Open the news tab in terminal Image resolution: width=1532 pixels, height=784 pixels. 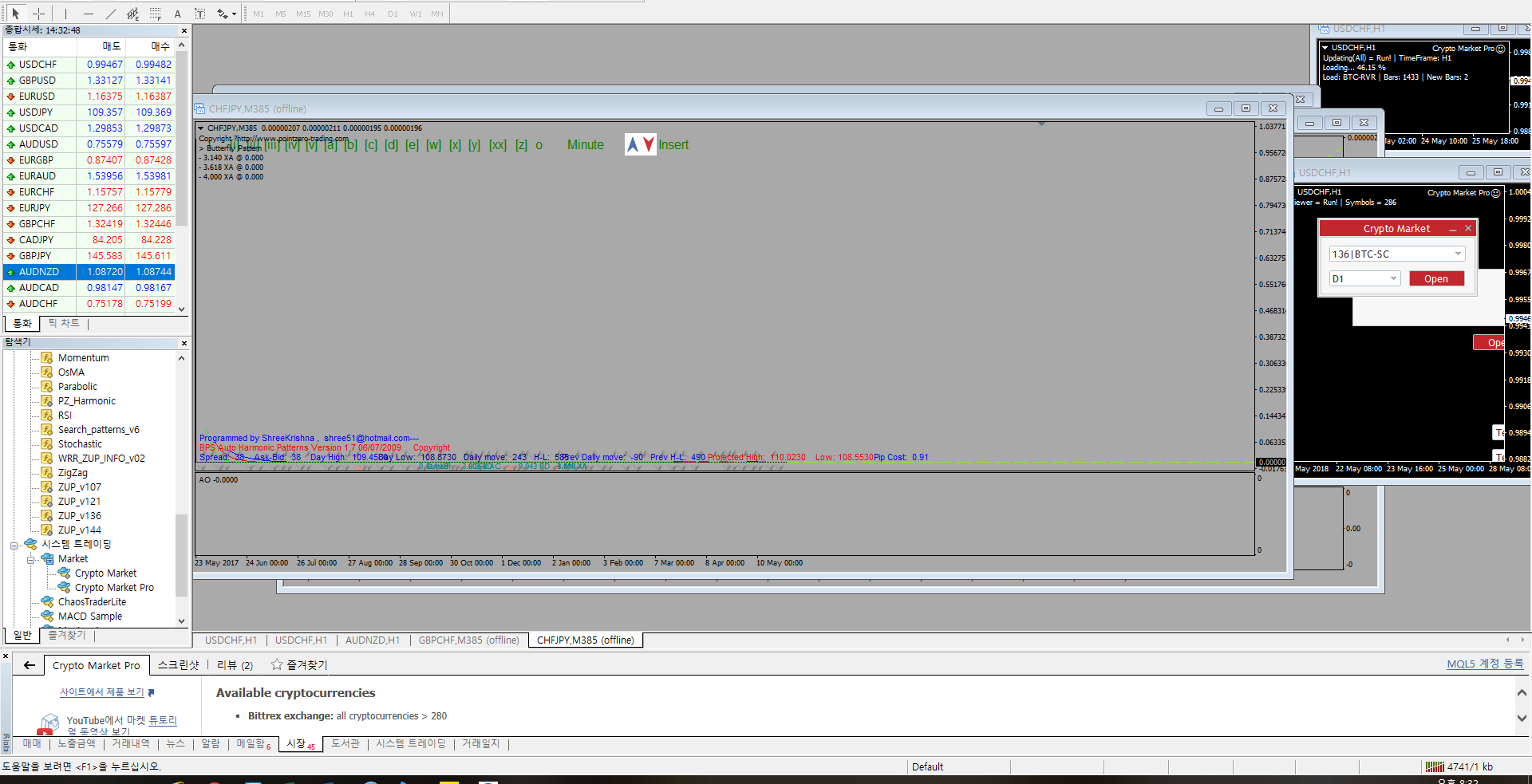pos(176,744)
